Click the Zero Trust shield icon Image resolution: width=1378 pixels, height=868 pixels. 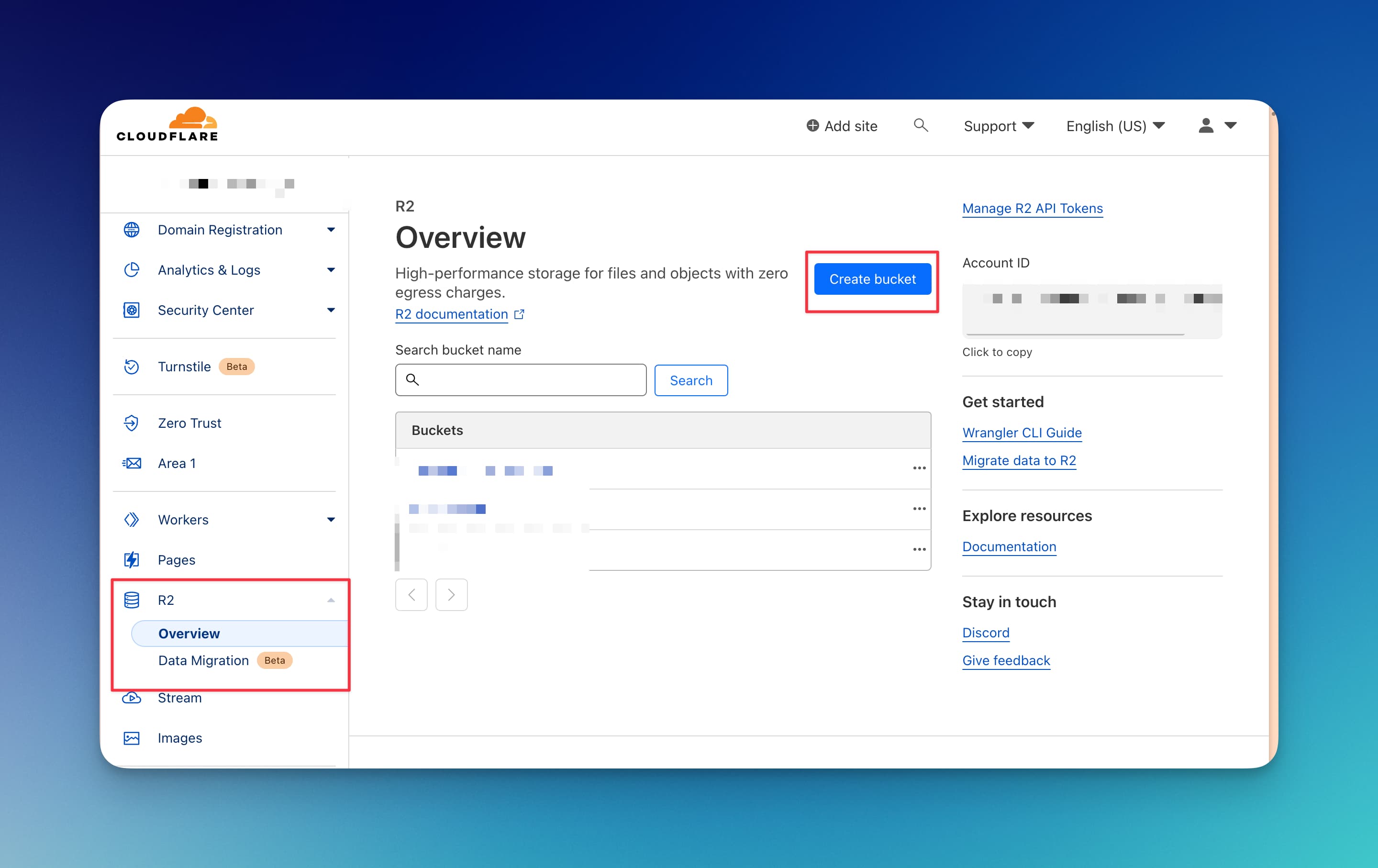tap(132, 423)
